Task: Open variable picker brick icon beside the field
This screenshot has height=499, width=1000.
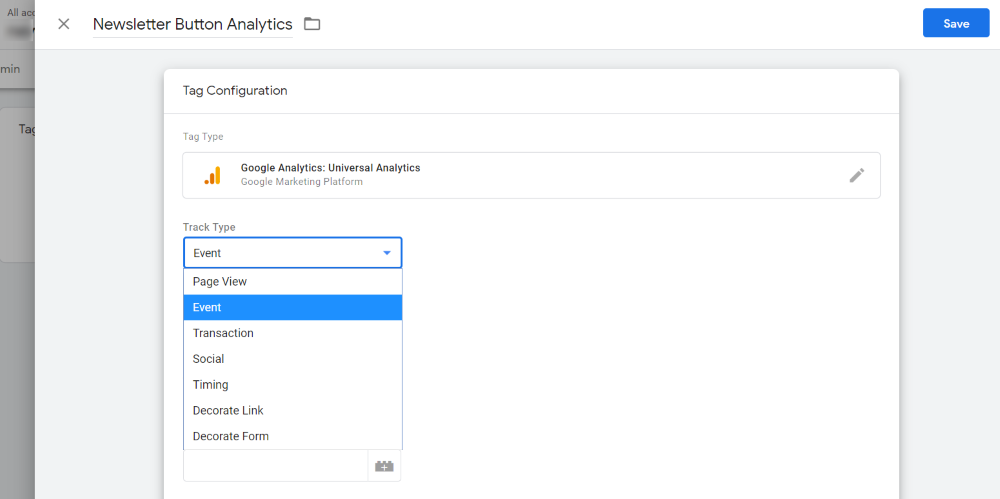Action: (384, 466)
